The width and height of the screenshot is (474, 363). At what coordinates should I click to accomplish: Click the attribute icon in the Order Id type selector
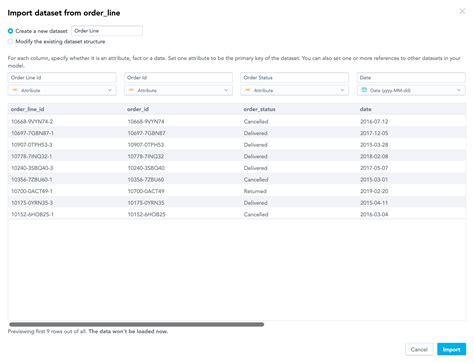[131, 90]
